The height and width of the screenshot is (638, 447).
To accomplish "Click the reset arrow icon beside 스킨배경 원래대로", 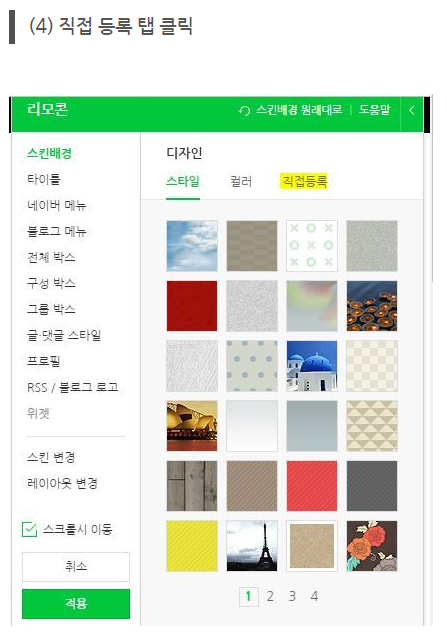I will (244, 110).
